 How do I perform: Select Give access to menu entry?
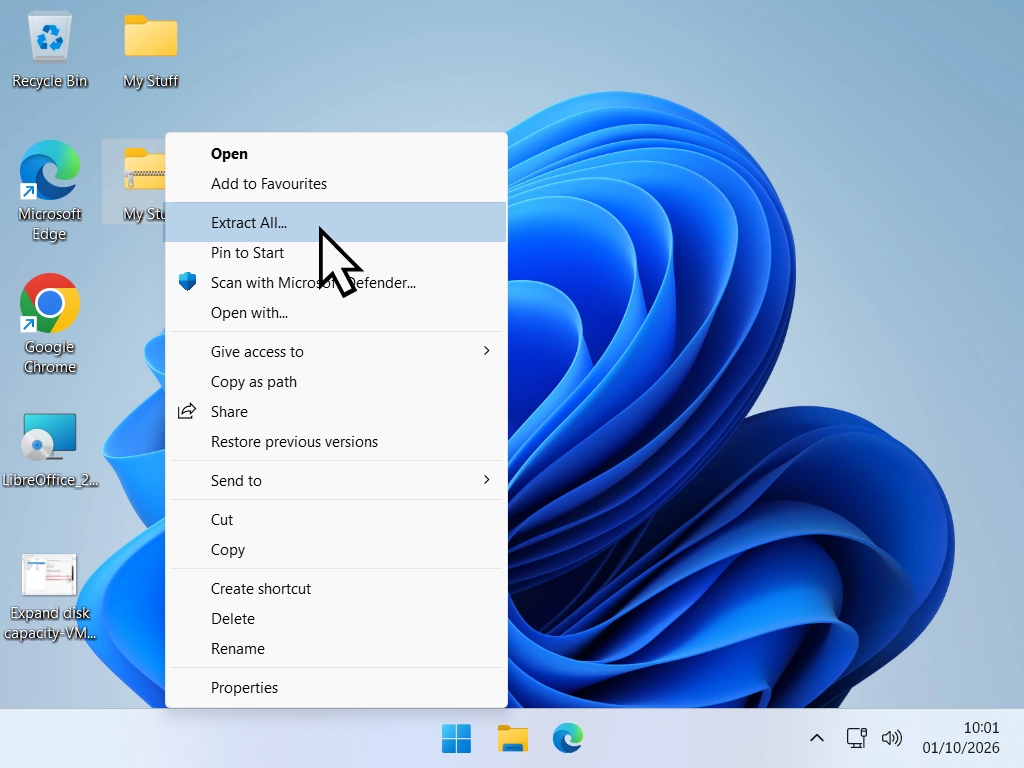pyautogui.click(x=336, y=352)
